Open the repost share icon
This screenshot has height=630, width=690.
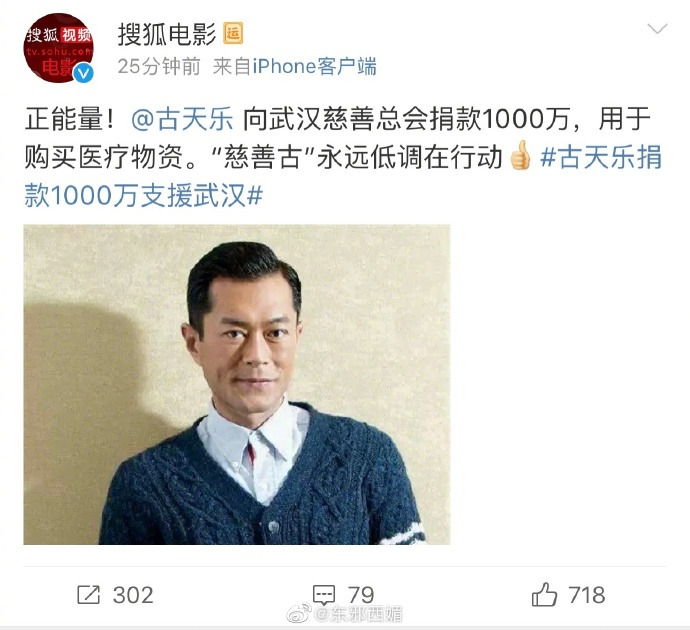[88, 595]
